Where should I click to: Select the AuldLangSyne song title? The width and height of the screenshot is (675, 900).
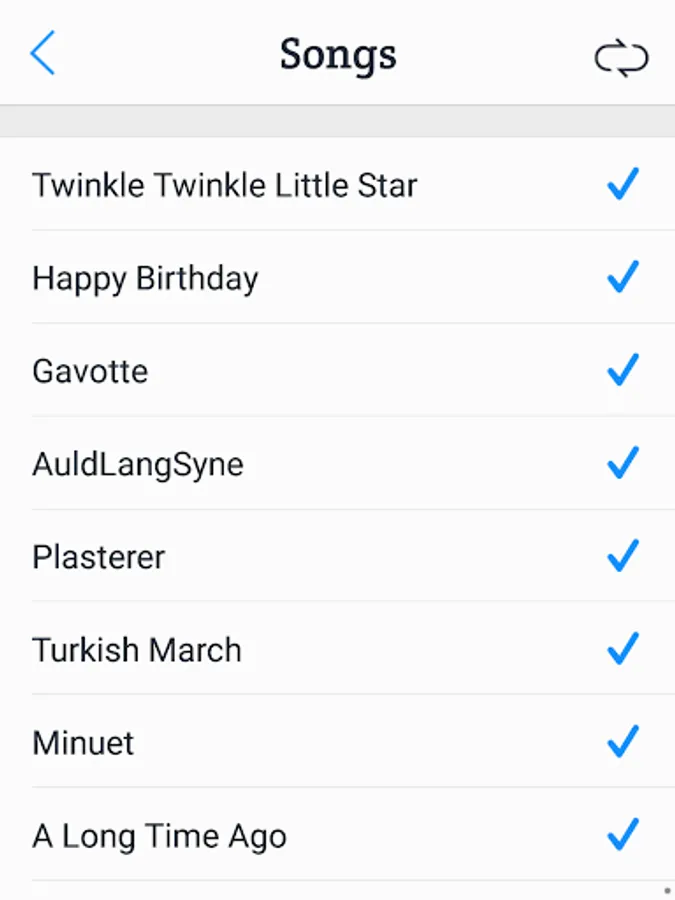pos(138,464)
